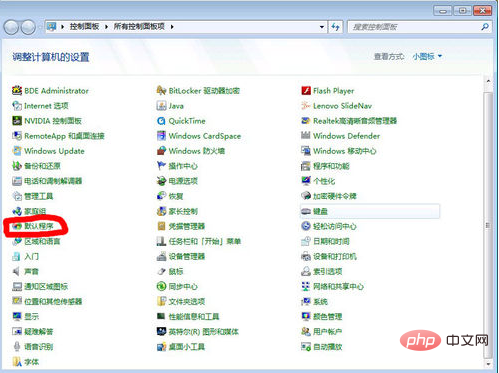
Task: Open Windows Update icon
Action: [17, 151]
